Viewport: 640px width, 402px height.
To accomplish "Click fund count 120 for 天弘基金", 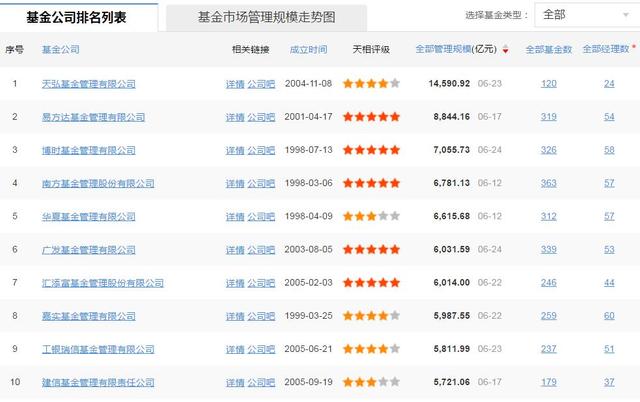I will pos(549,84).
